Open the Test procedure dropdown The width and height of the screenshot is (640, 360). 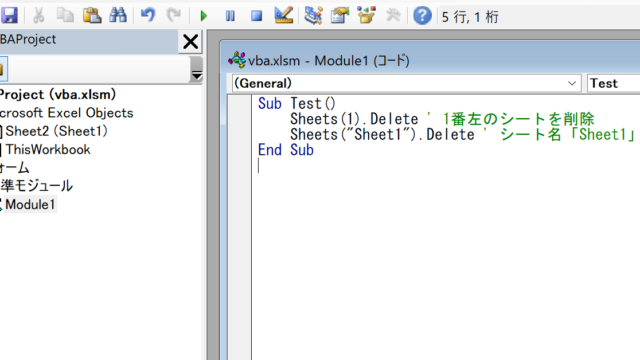tap(613, 83)
